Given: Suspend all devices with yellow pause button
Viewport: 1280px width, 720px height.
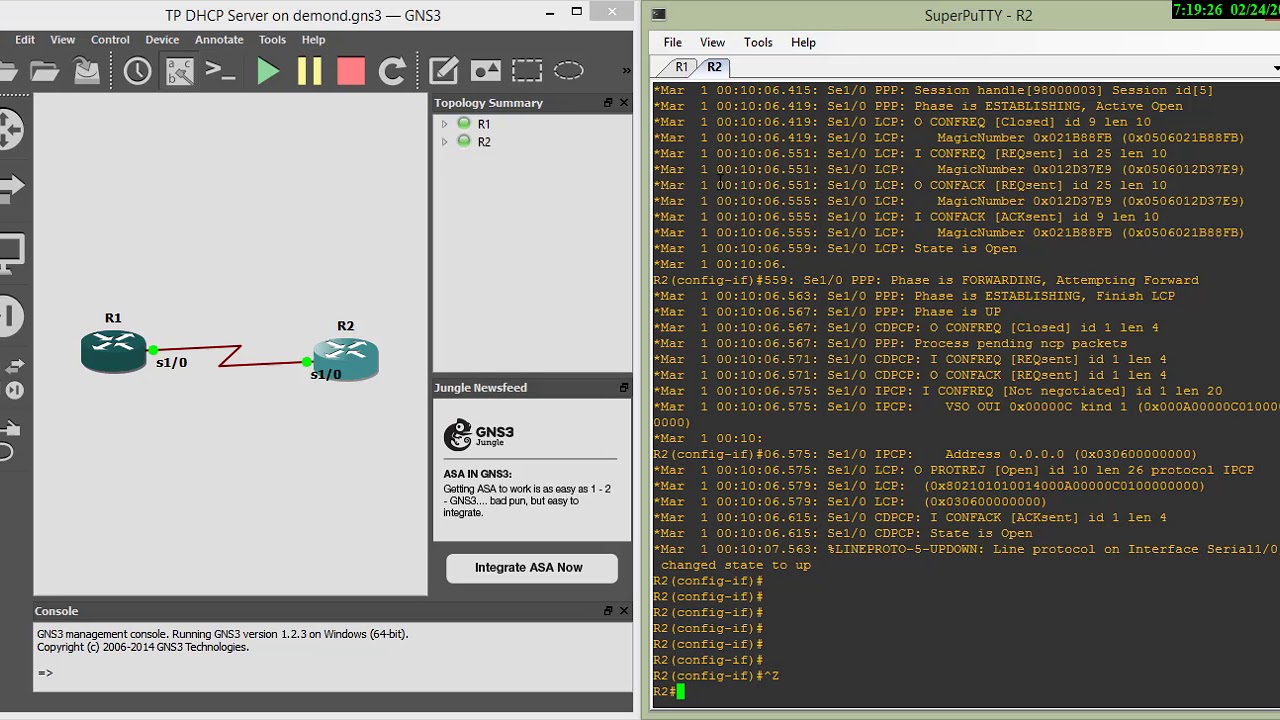Looking at the screenshot, I should coord(309,71).
